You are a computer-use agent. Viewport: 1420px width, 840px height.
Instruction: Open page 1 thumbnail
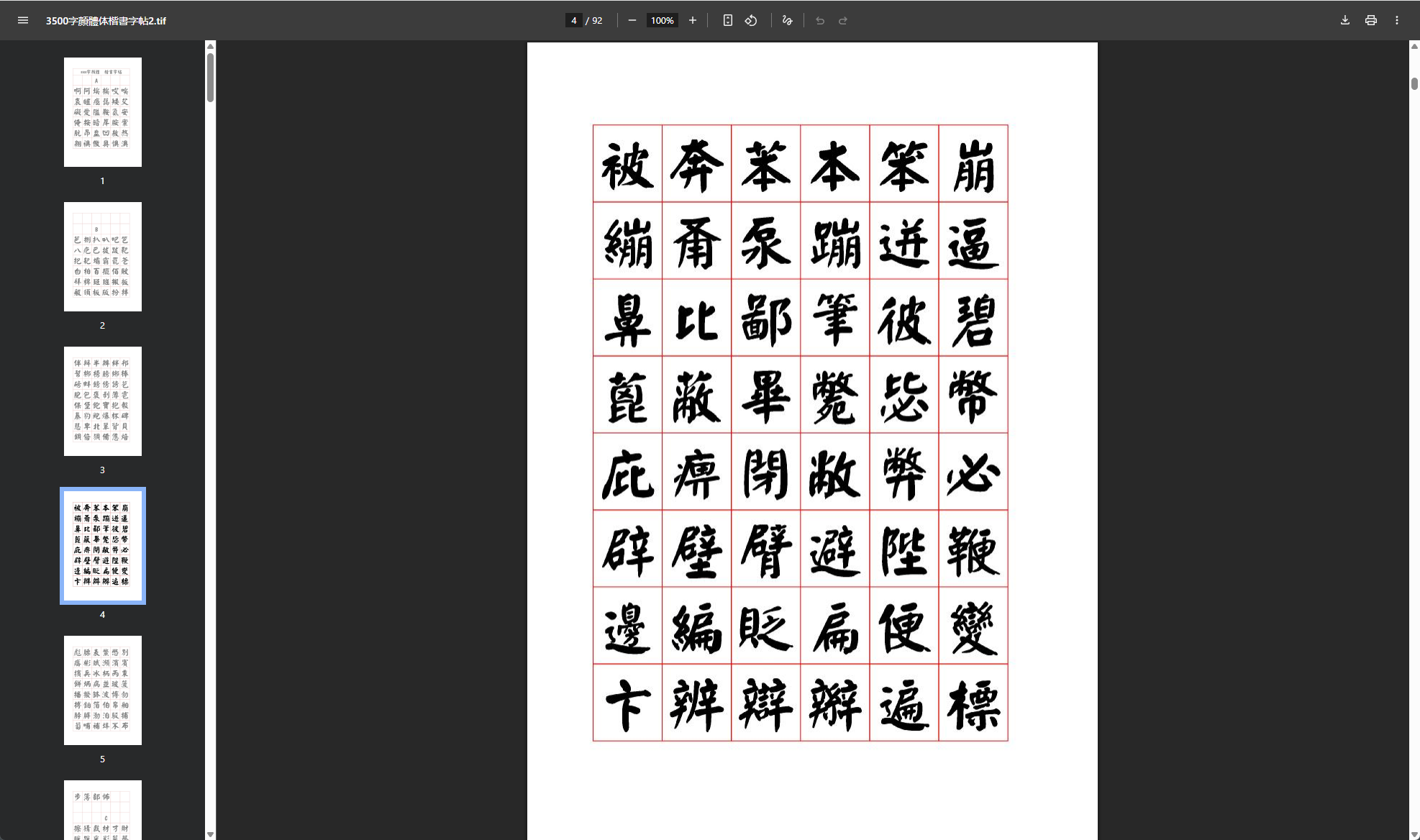(102, 112)
